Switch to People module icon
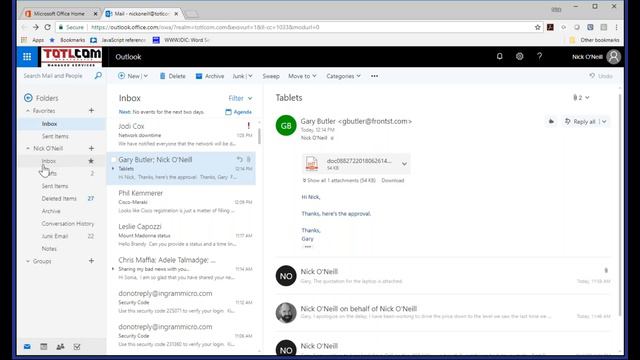This screenshot has height=360, width=640. (x=60, y=347)
